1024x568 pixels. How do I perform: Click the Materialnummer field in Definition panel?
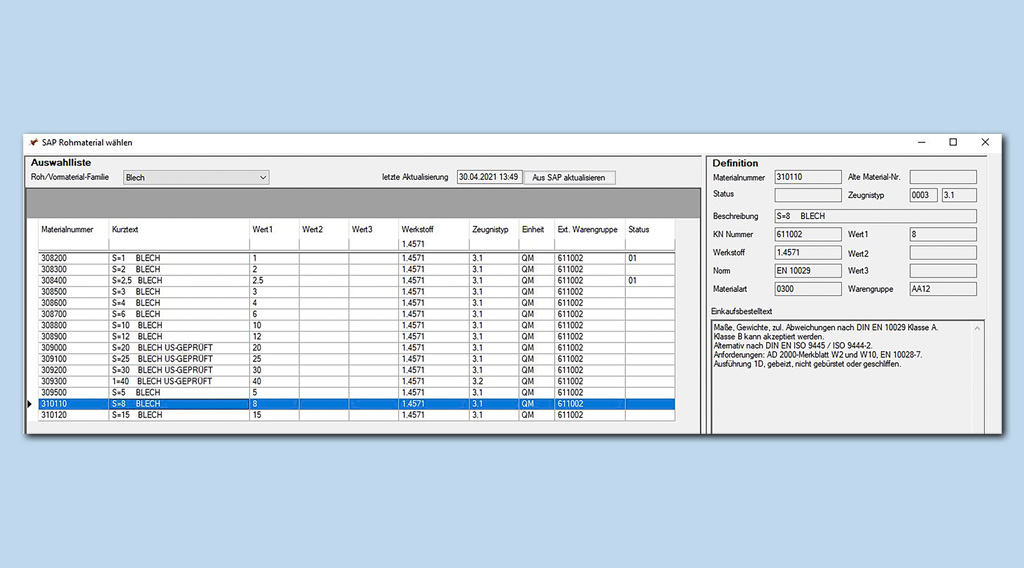tap(808, 177)
